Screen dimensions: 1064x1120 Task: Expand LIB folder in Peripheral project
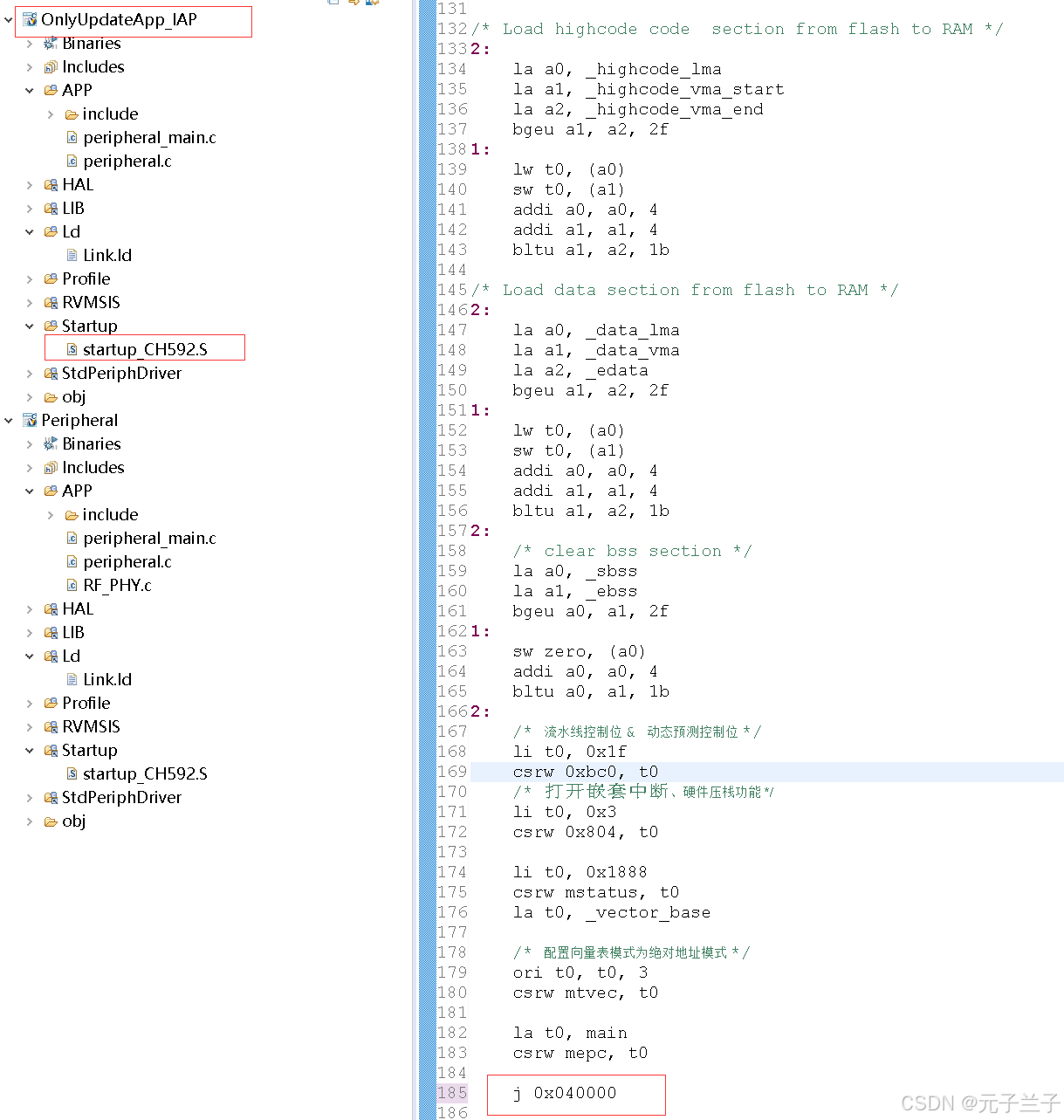[x=30, y=632]
